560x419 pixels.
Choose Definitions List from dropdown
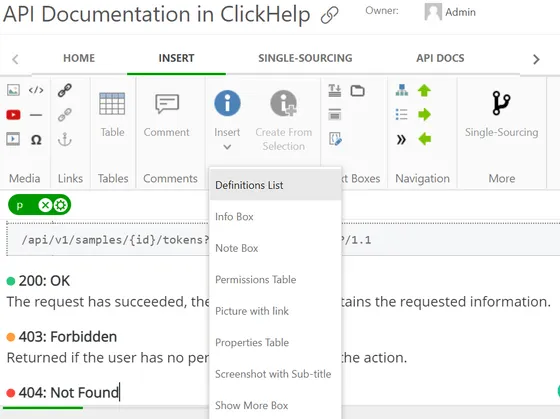coord(275,185)
